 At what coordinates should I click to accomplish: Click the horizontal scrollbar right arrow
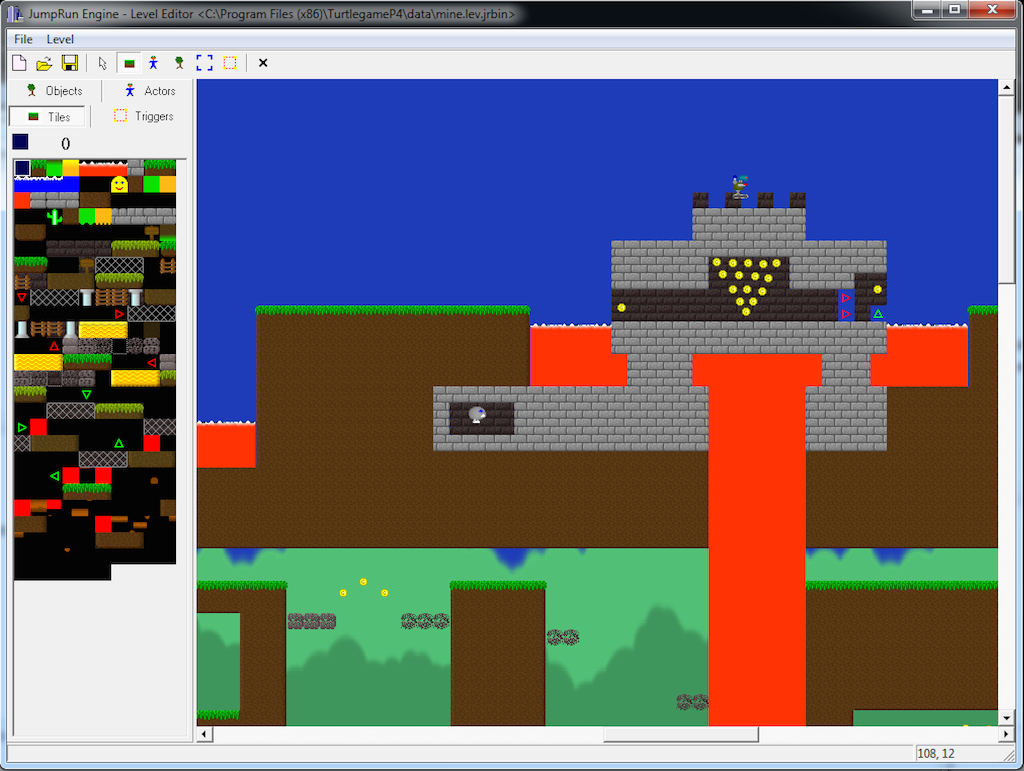[x=1006, y=735]
